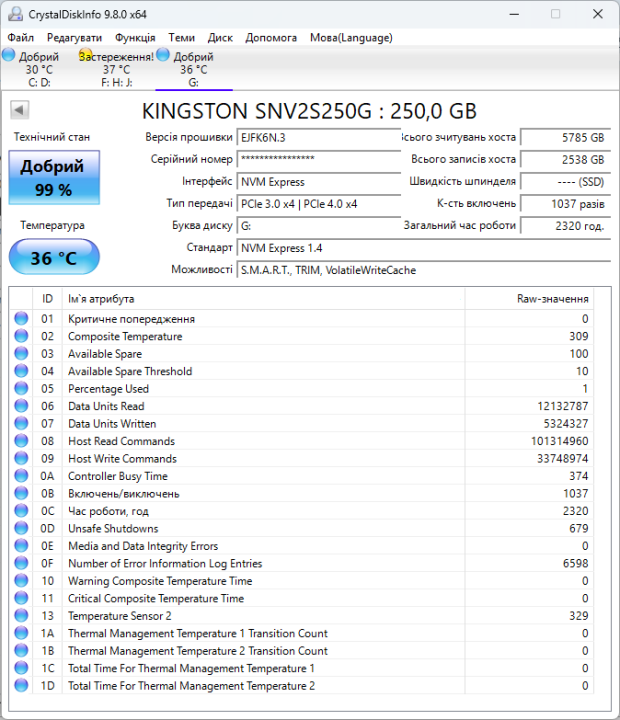Screen dimensions: 620x720
Task: Click status orb of Available Spare row (ID 03)
Action: click(21, 353)
